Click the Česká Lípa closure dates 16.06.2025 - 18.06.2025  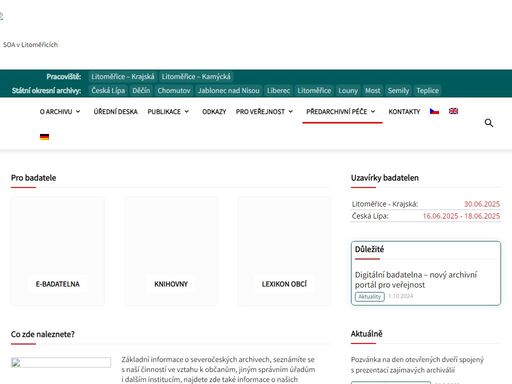point(461,216)
